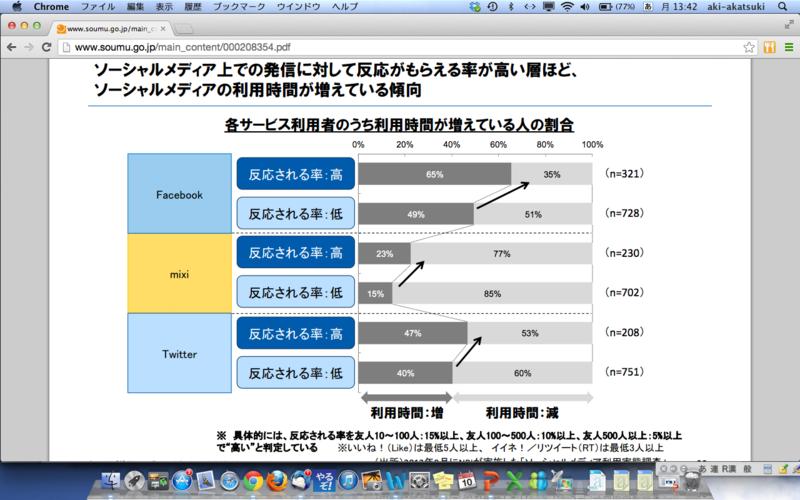Launch iTunes from the dock
Image resolution: width=800 pixels, height=500 pixels.
(348, 481)
